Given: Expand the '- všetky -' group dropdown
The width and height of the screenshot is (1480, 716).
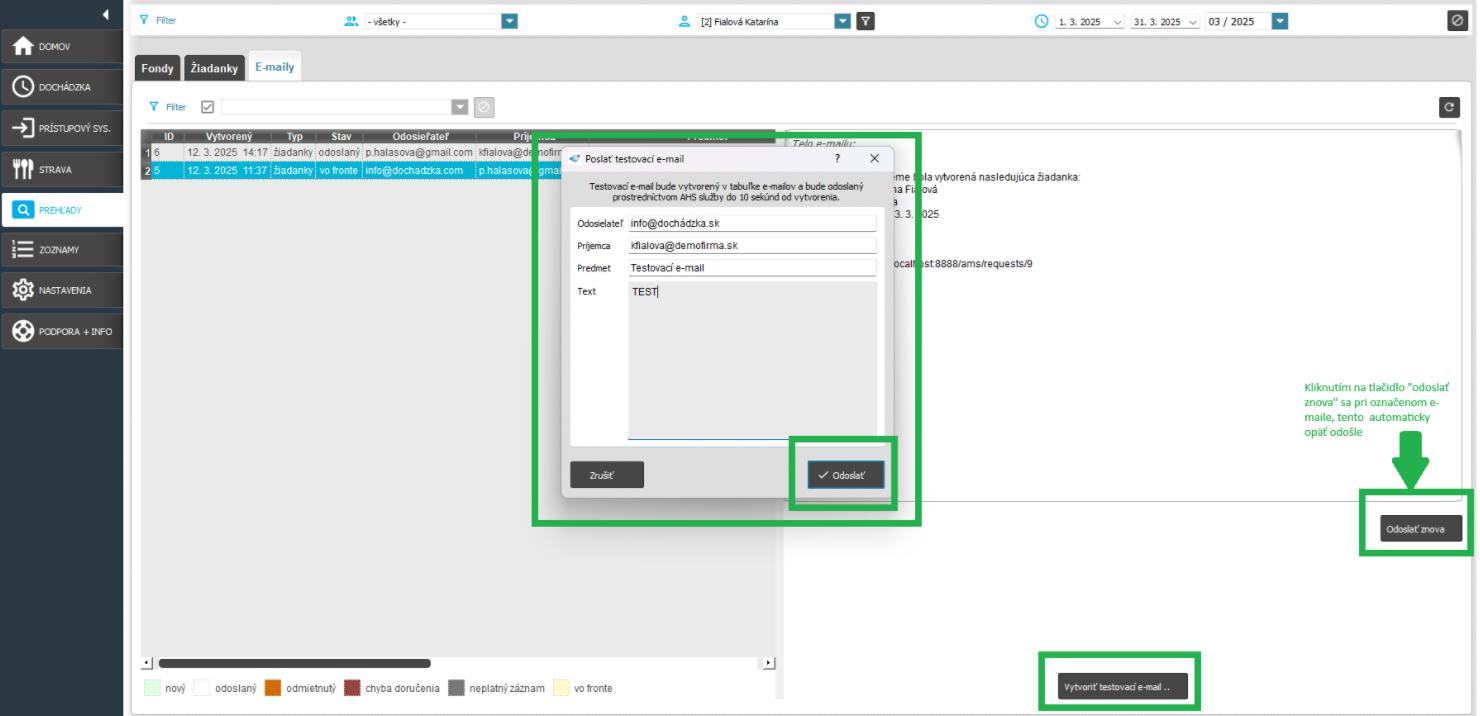Looking at the screenshot, I should pos(509,21).
